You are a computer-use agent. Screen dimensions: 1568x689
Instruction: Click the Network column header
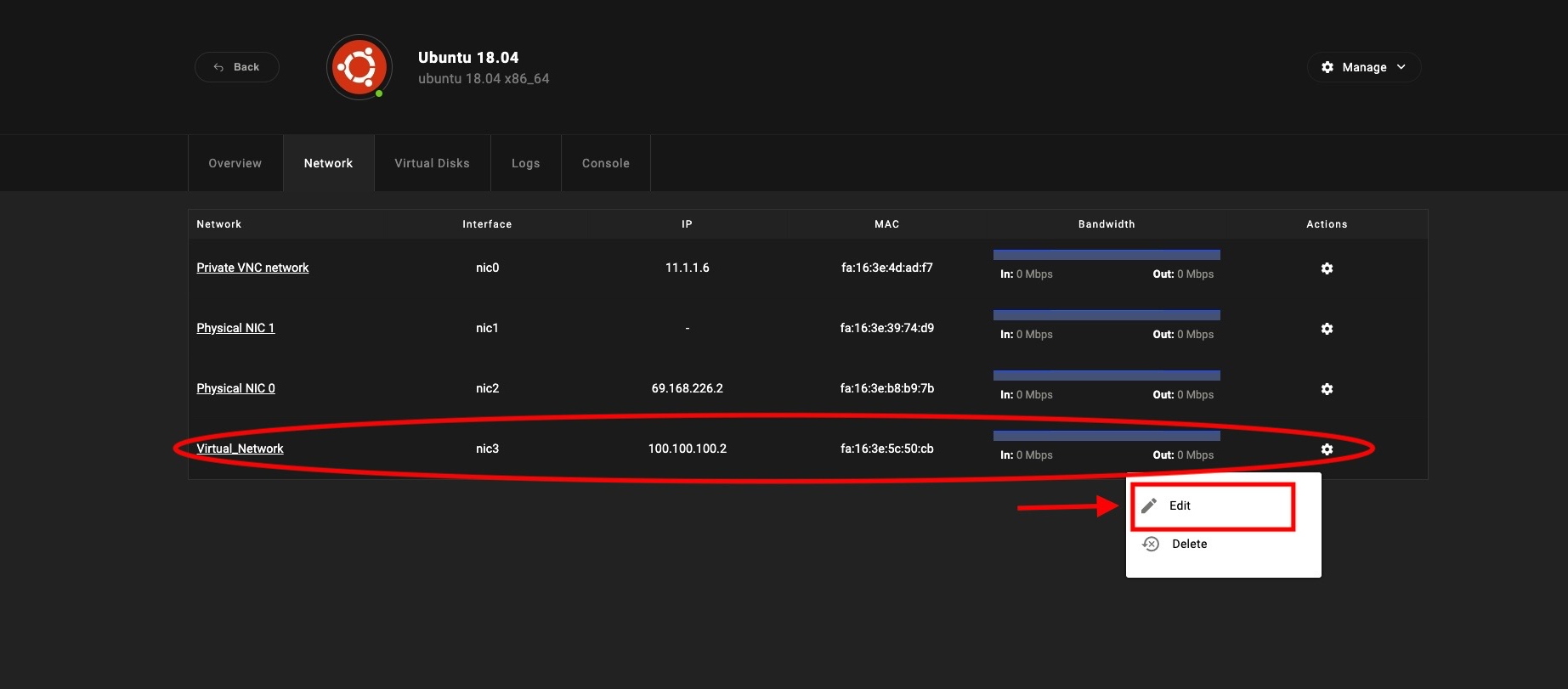[219, 224]
